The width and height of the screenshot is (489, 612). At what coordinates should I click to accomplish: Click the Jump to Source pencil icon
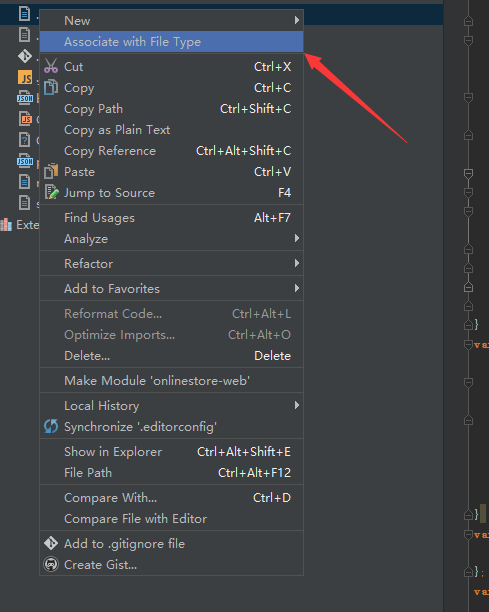point(51,192)
